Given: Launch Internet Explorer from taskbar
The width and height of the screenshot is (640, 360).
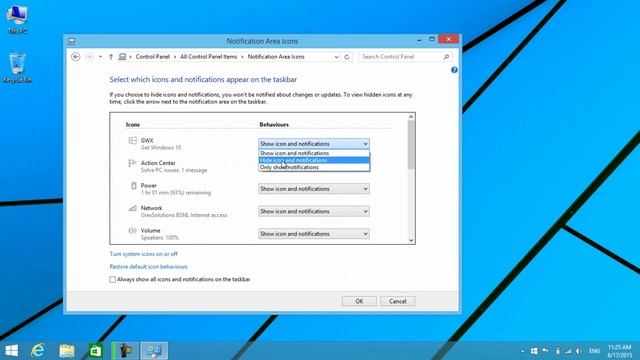Looking at the screenshot, I should tap(38, 350).
